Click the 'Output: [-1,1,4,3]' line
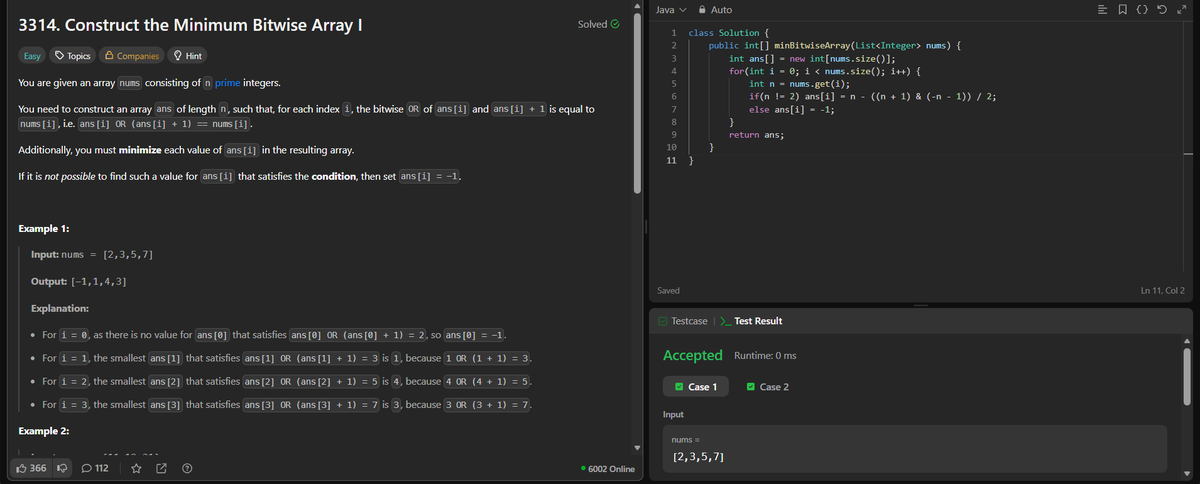This screenshot has width=1200, height=484. pos(79,281)
